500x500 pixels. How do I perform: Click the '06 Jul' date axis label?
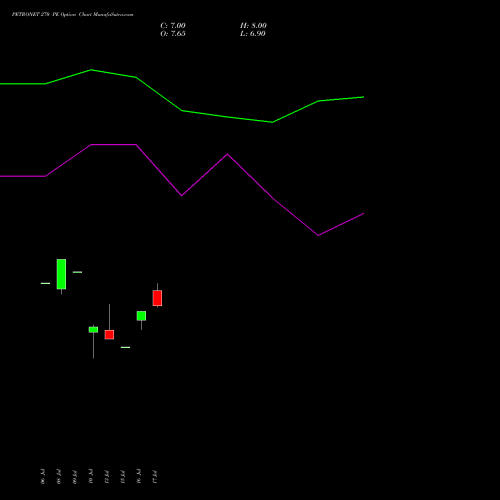[43, 476]
